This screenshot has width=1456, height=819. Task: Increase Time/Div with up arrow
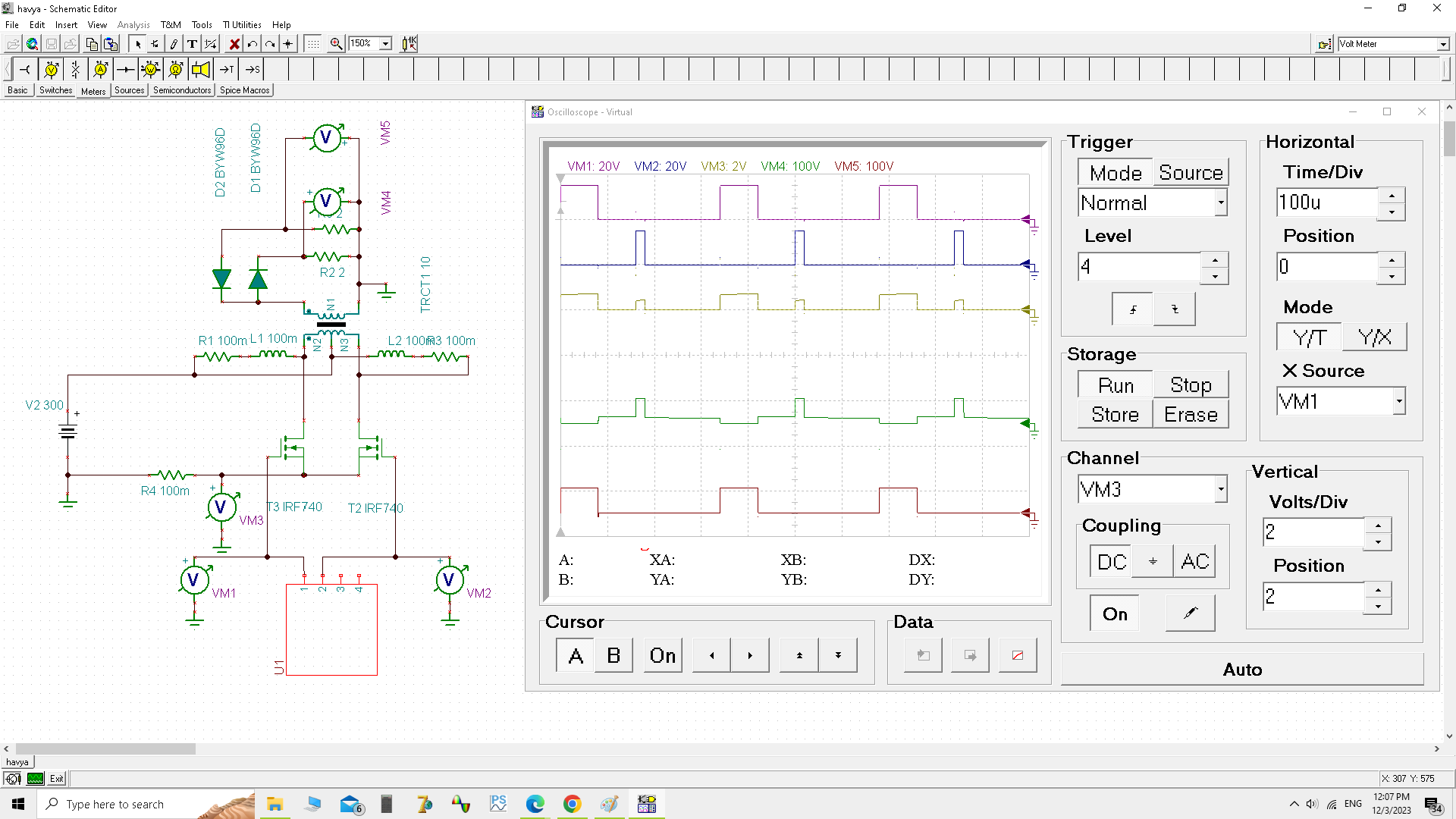[x=1392, y=196]
